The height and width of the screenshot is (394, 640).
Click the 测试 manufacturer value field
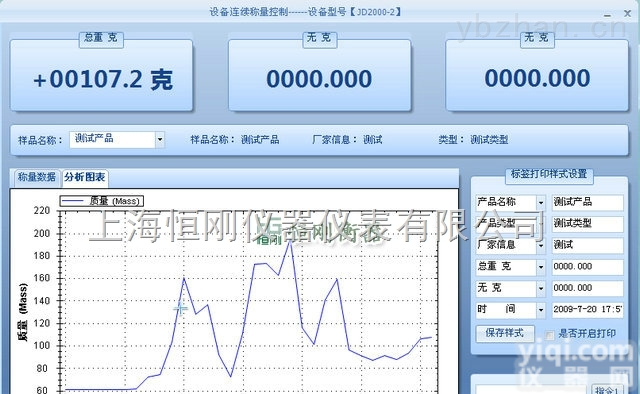click(587, 245)
